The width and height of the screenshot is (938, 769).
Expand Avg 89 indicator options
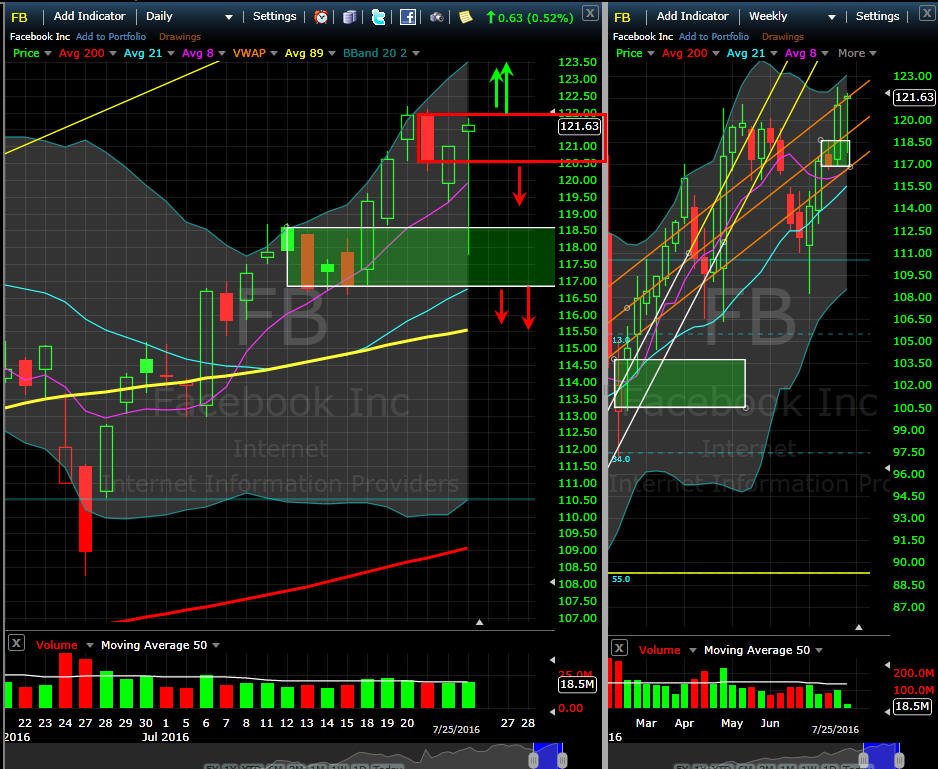coord(332,53)
